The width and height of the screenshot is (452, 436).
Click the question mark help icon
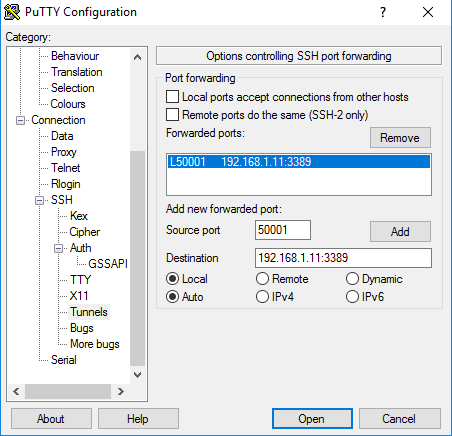[383, 12]
